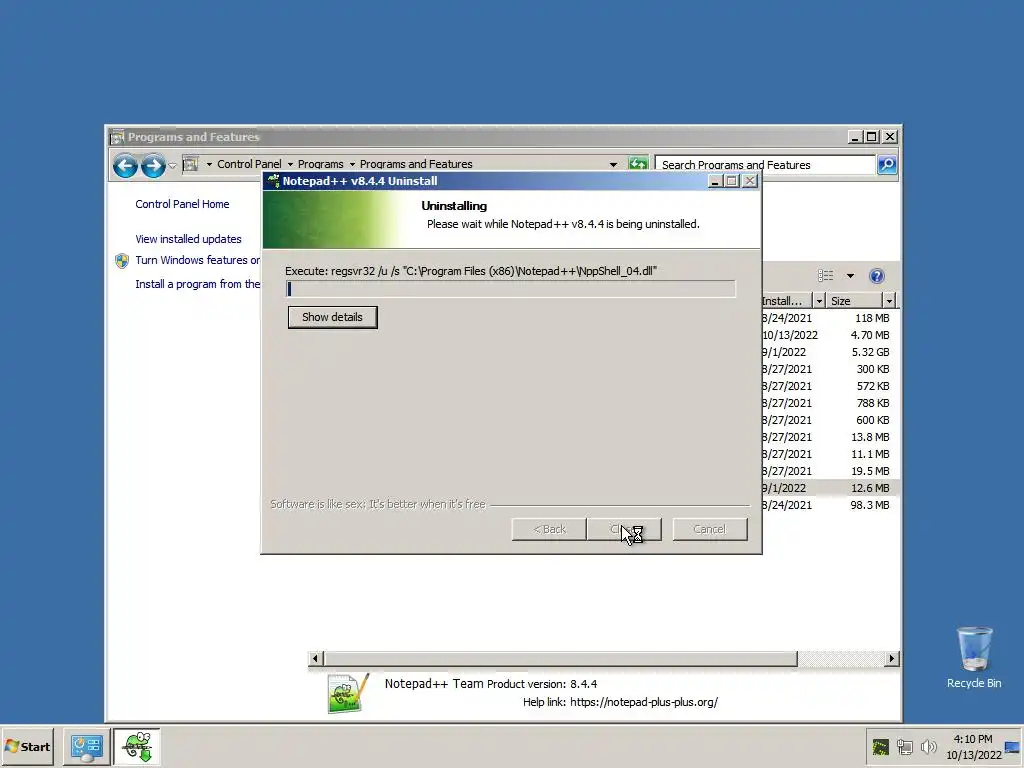This screenshot has width=1024, height=768.
Task: Minimize the Notepad++ Uninstall dialog
Action: click(x=714, y=182)
